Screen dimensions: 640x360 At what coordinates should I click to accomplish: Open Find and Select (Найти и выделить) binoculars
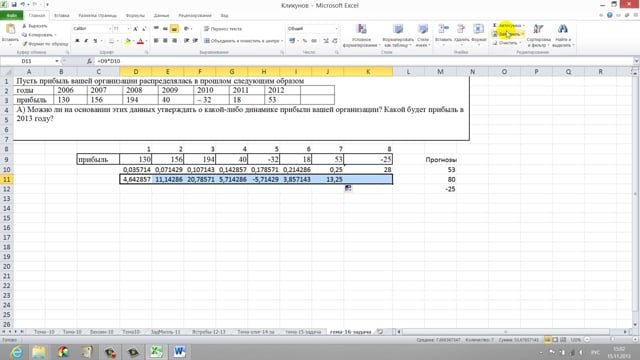[563, 36]
